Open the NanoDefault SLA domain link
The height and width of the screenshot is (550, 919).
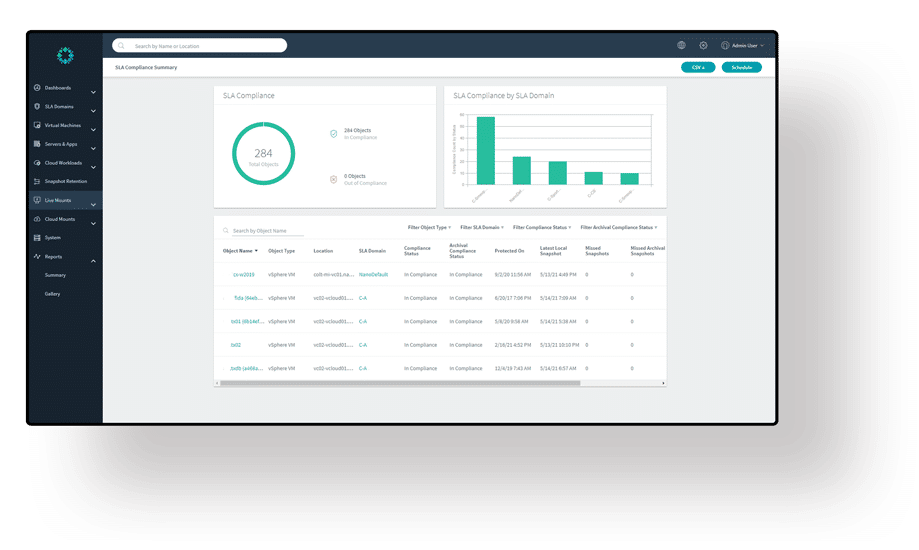tap(373, 274)
